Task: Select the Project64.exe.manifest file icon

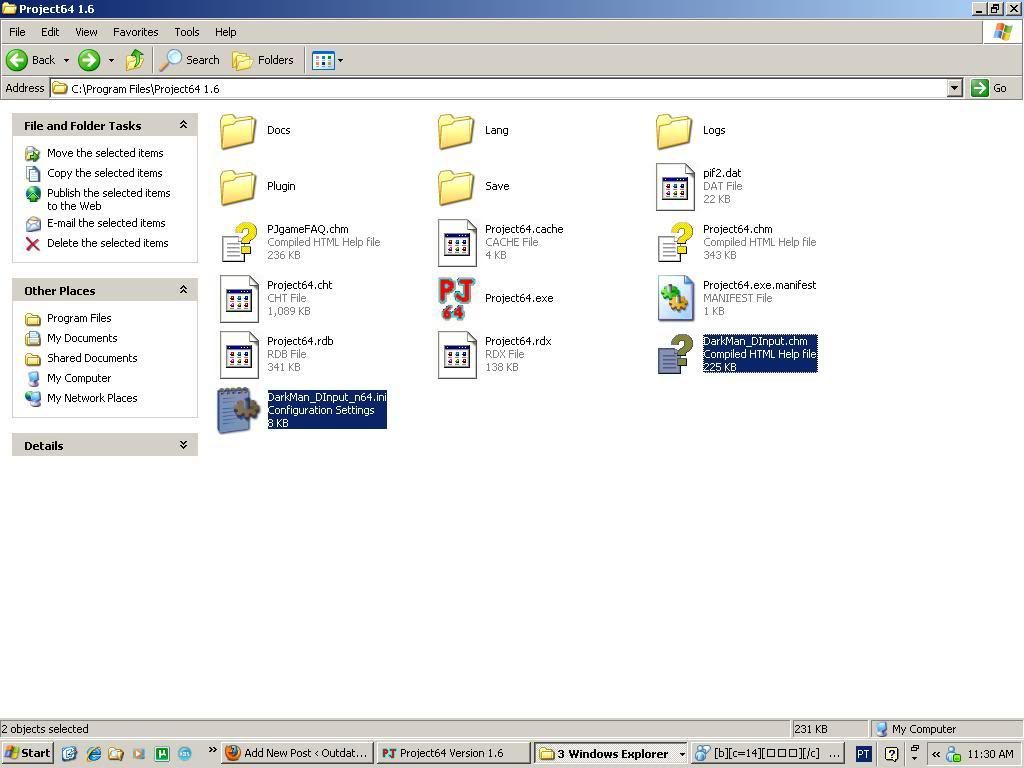Action: [675, 298]
